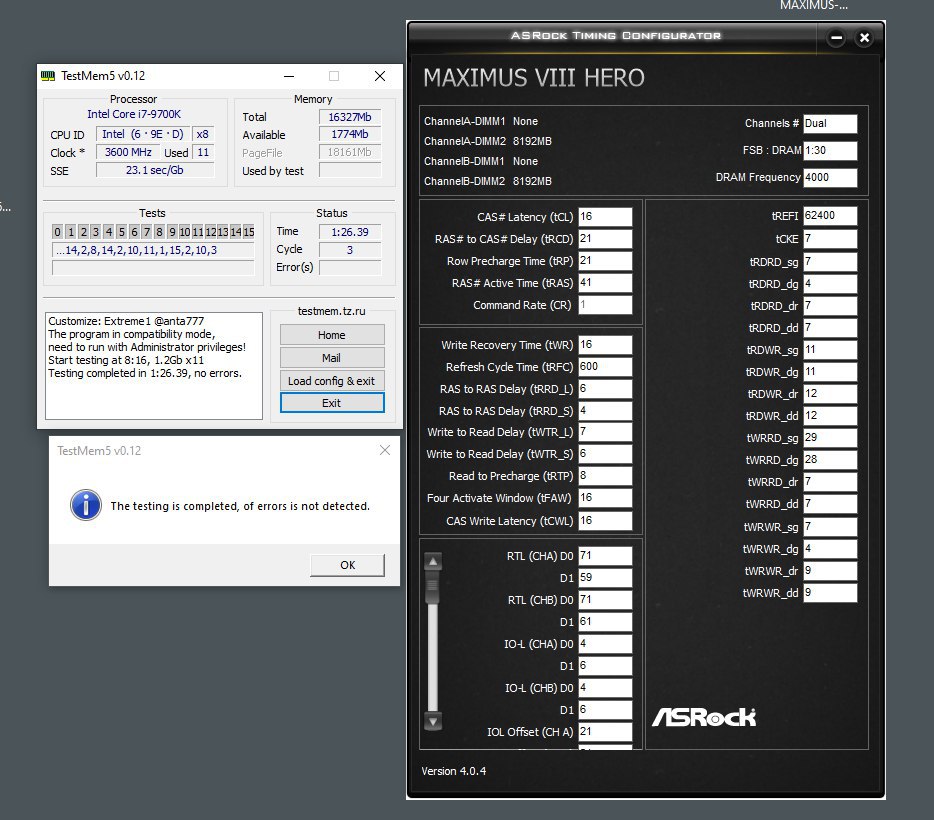Minimize the TestMem5 main window
Viewport: 934px width, 820px height.
click(289, 76)
